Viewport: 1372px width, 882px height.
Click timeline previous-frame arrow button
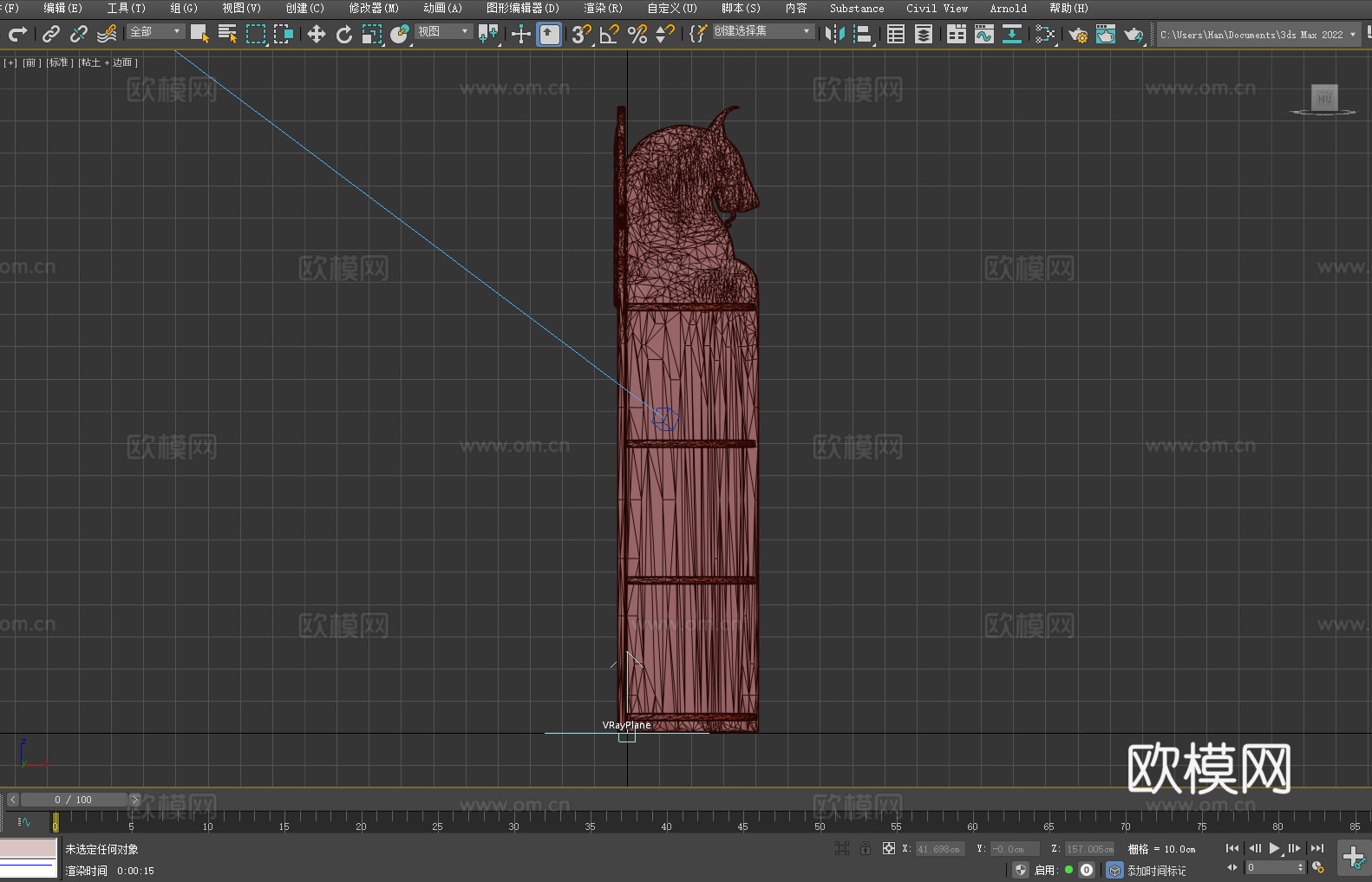click(x=12, y=800)
